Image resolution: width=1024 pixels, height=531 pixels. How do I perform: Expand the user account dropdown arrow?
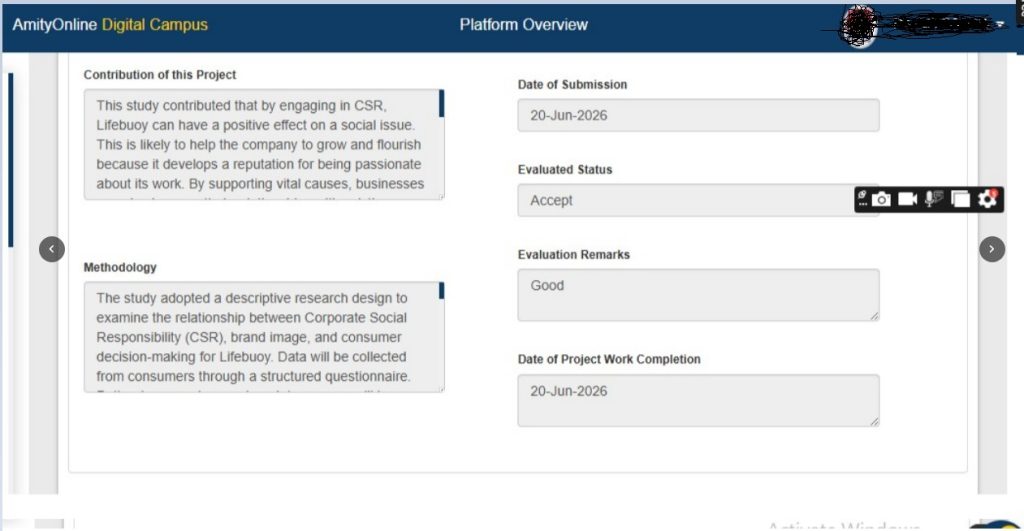(1000, 25)
